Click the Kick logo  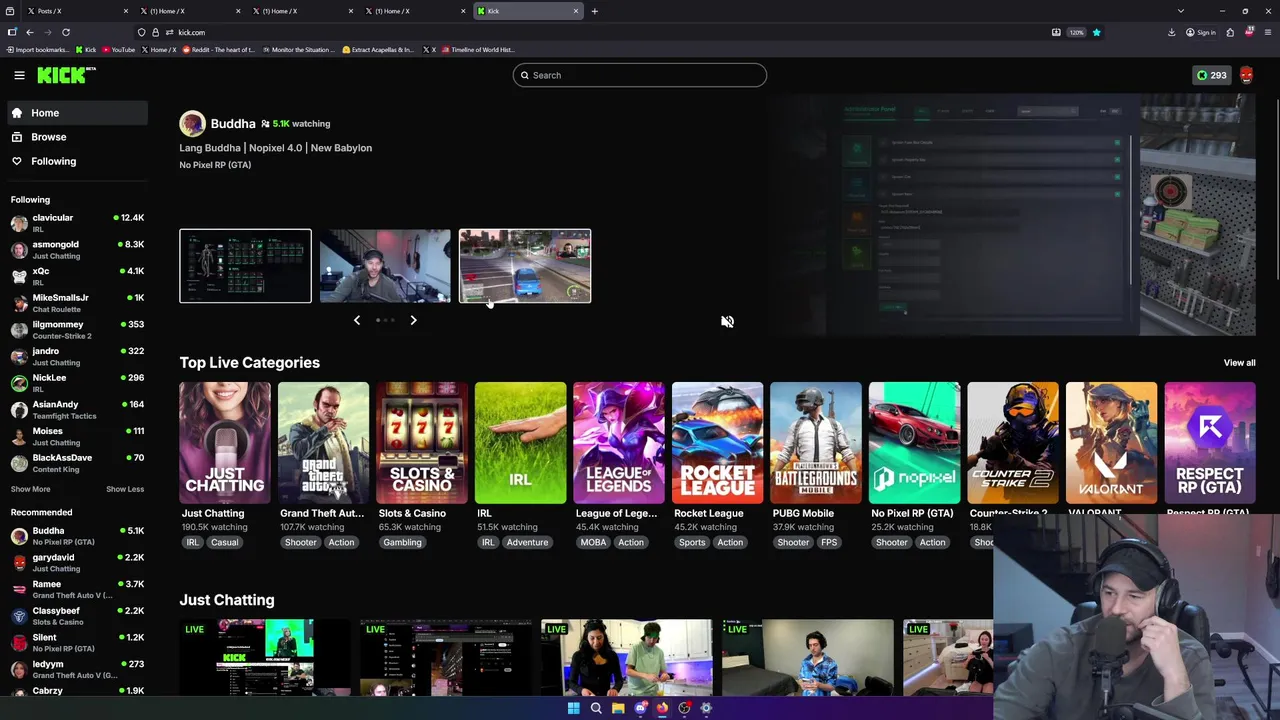pyautogui.click(x=66, y=75)
